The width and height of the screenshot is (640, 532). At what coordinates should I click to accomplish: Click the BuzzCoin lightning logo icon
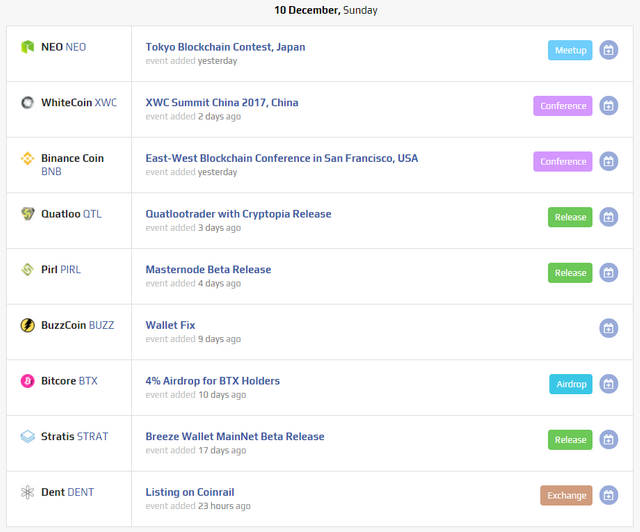point(27,325)
